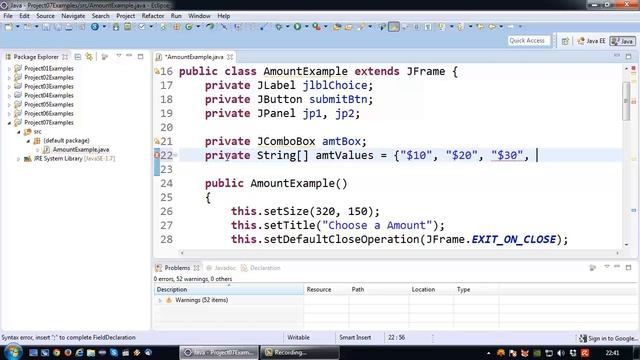Expand the Project03Examples tree node
The width and height of the screenshot is (640, 360).
click(x=9, y=87)
